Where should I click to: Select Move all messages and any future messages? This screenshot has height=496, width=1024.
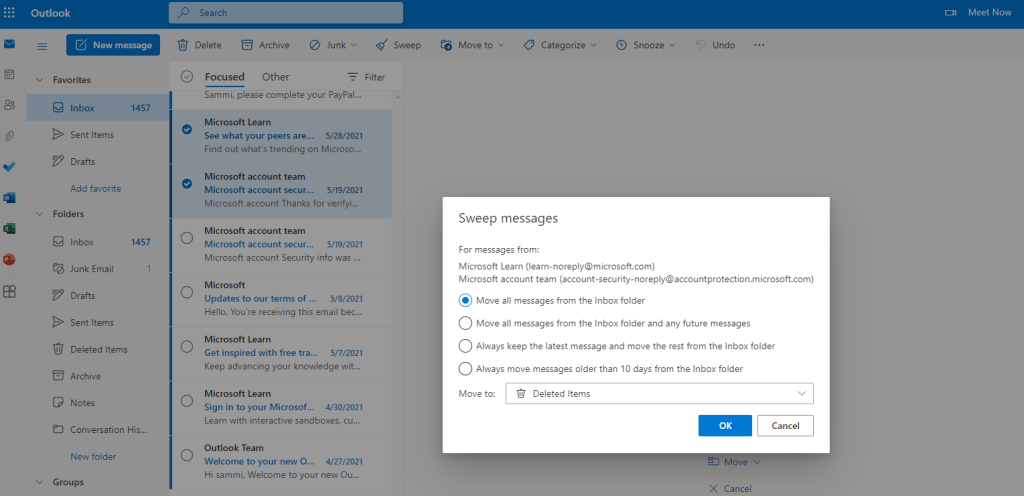click(466, 323)
